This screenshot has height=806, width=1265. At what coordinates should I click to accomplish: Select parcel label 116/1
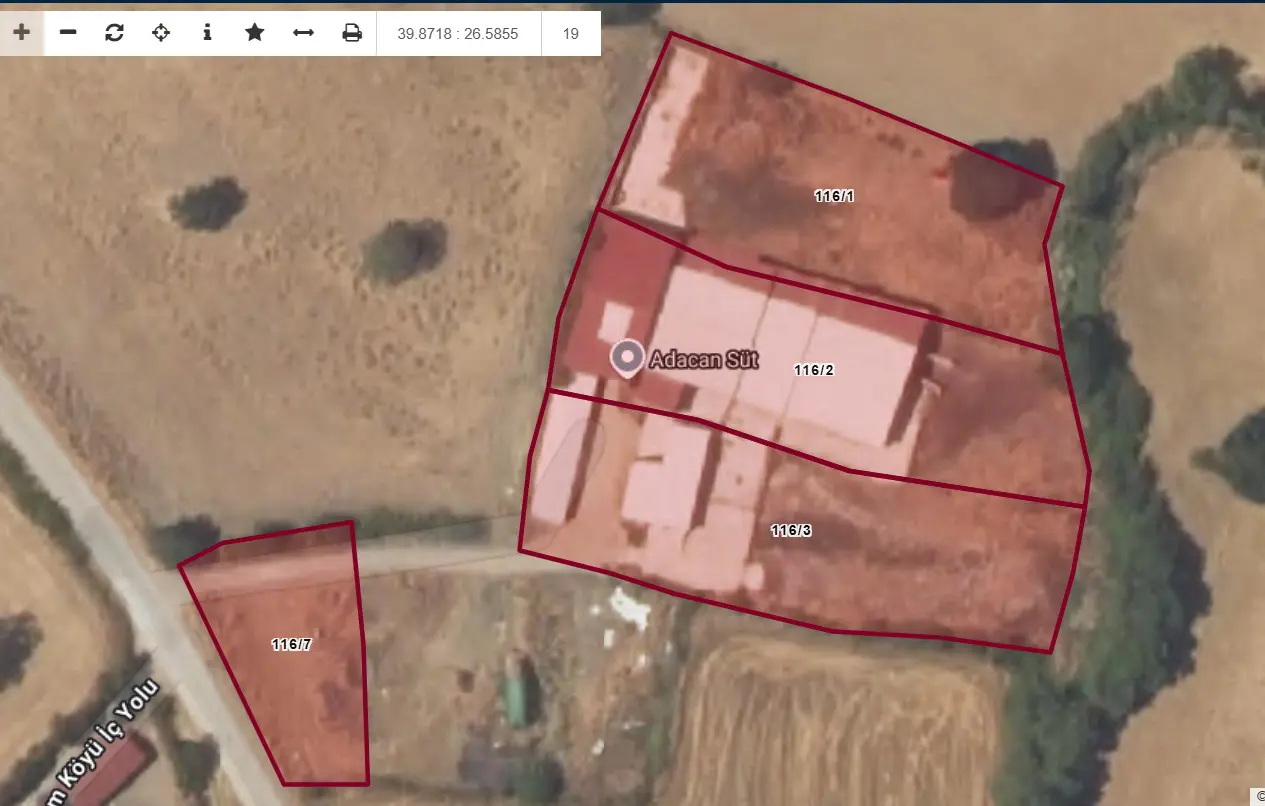point(834,196)
